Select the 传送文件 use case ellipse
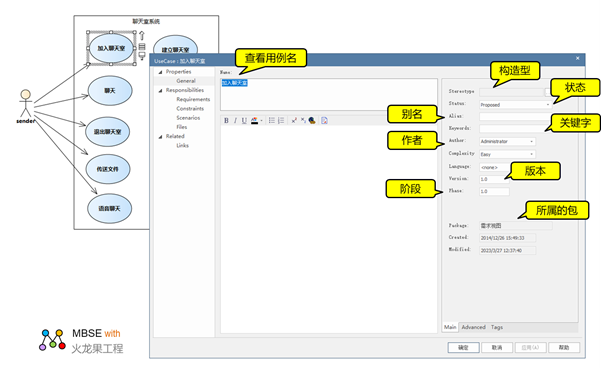This screenshot has height=368, width=601. [108, 169]
